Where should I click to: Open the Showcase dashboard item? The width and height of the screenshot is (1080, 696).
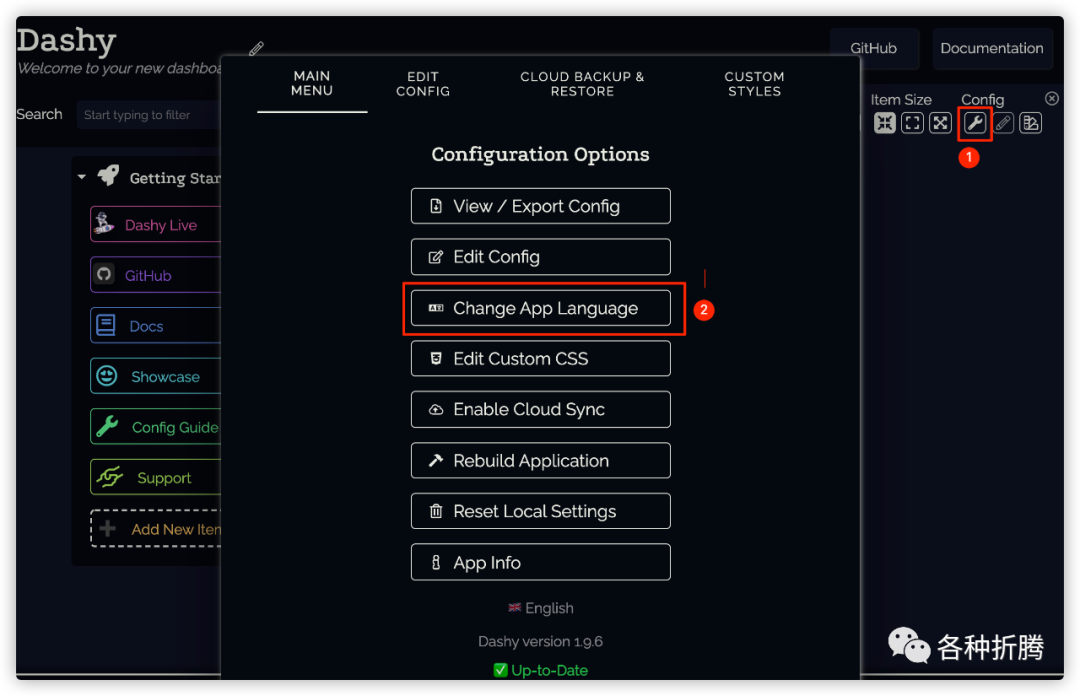coord(156,376)
